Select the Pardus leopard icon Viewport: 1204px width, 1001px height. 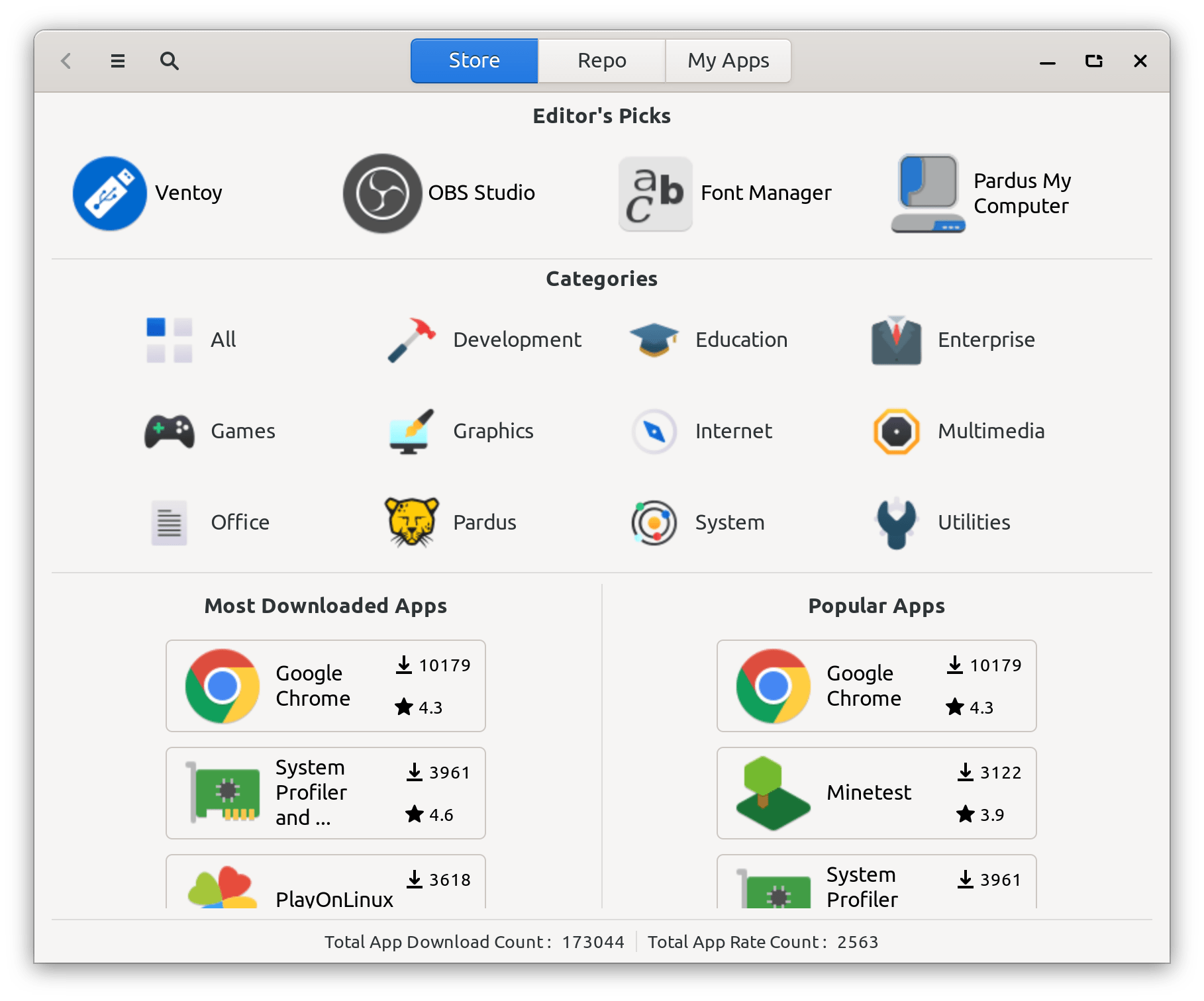tap(412, 522)
